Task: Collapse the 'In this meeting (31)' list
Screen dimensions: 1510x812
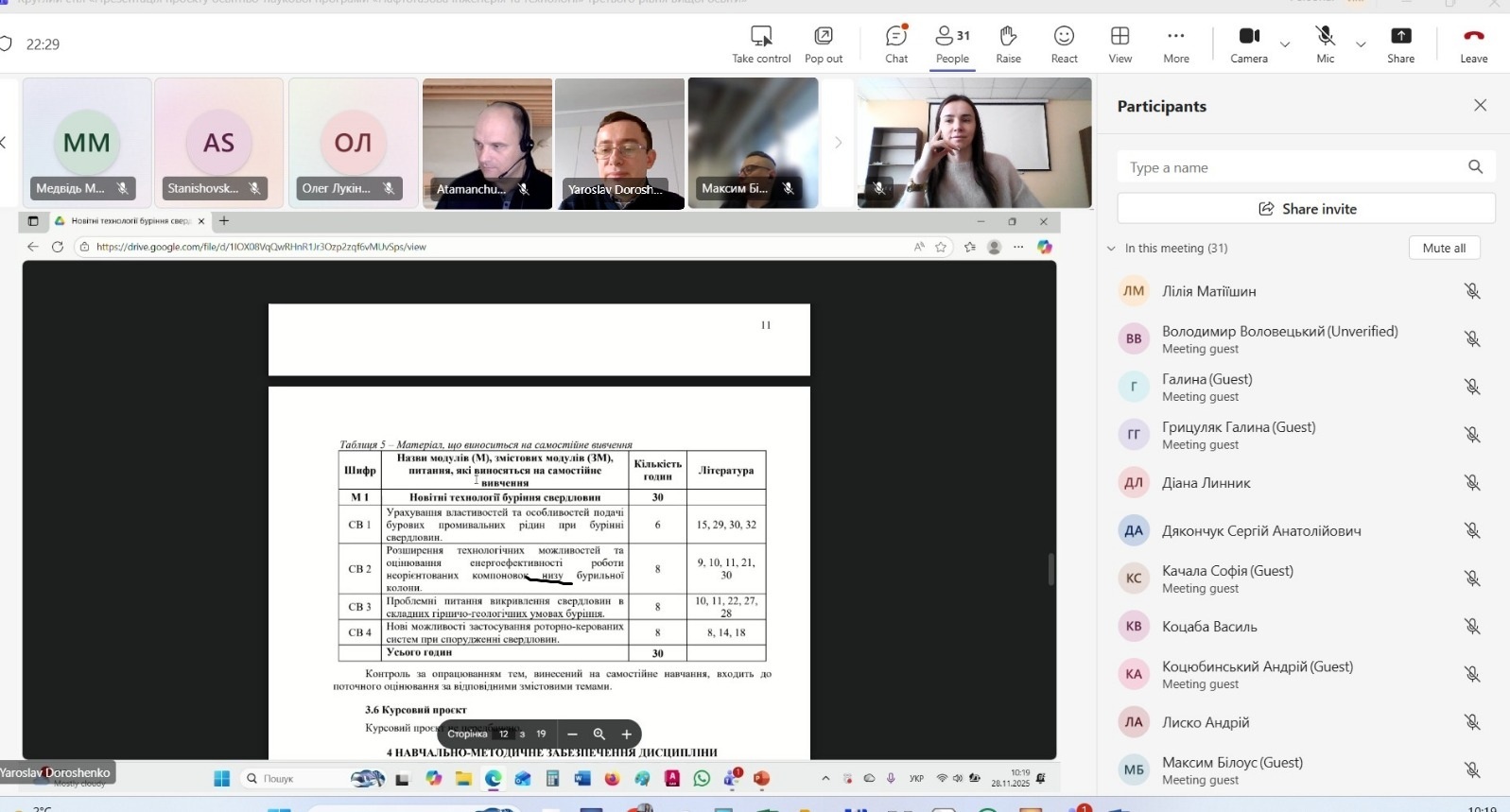Action: pos(1111,249)
